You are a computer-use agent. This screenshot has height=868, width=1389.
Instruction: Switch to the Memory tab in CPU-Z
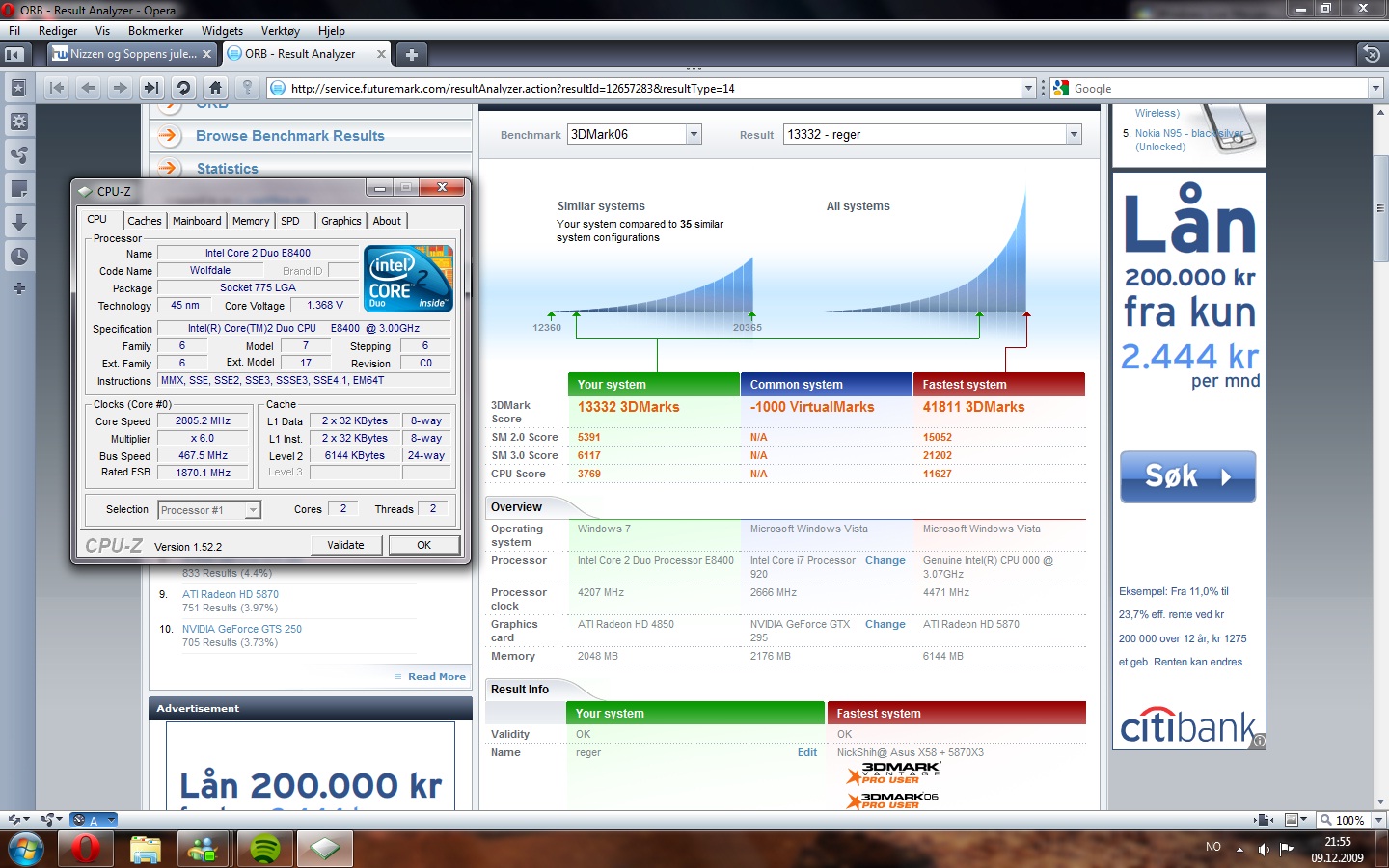[x=251, y=221]
